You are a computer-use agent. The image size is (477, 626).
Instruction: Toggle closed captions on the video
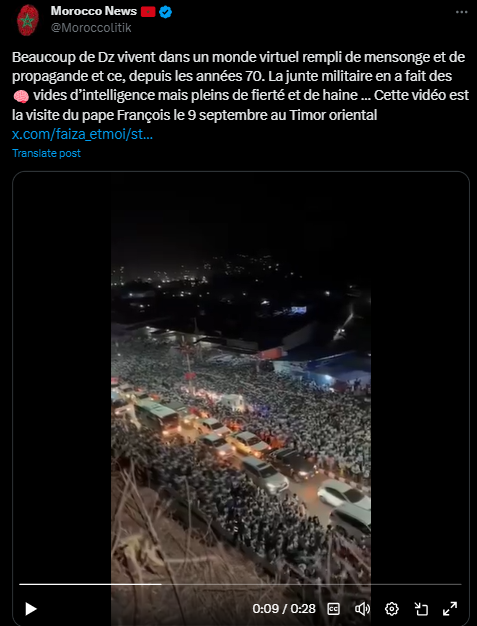333,609
